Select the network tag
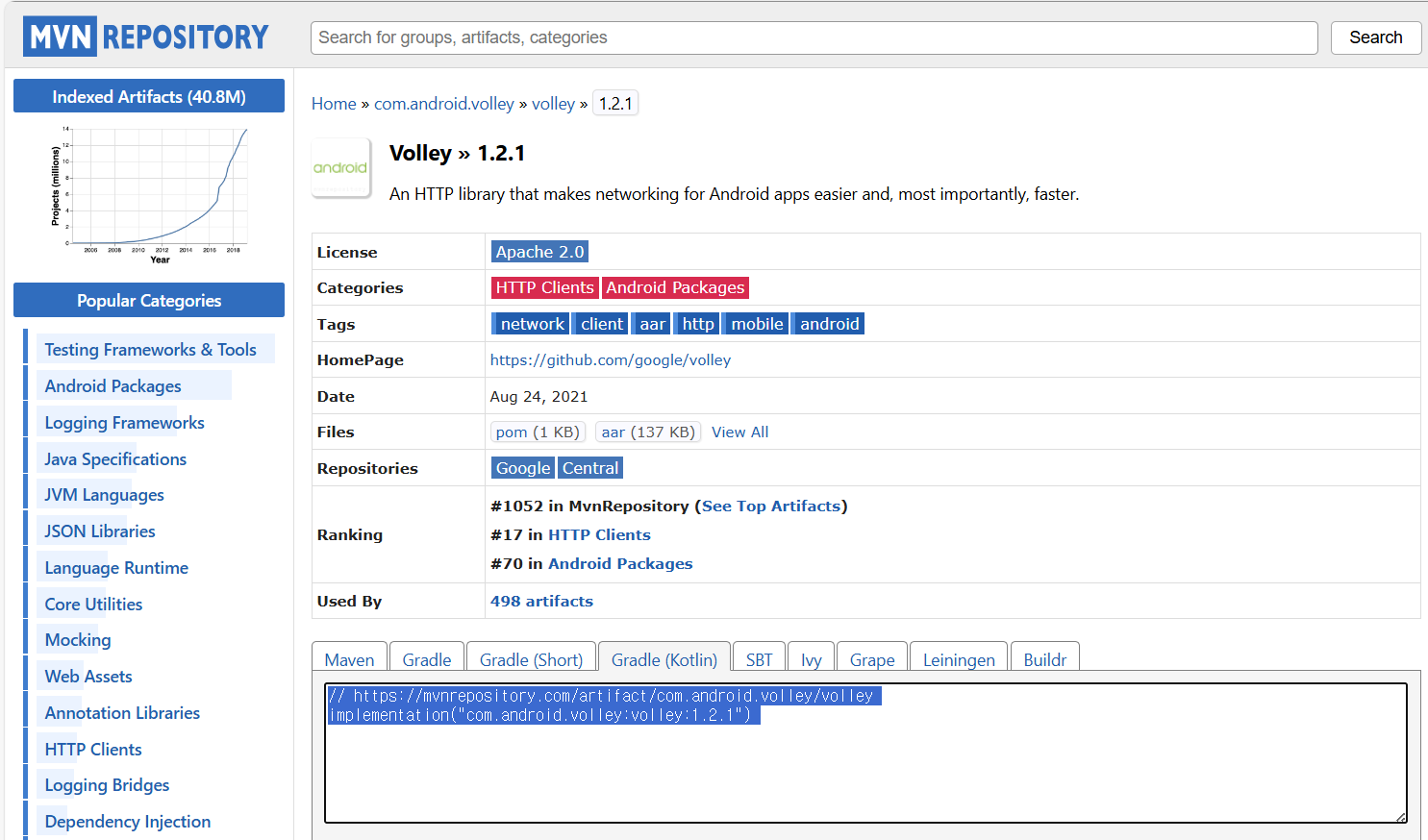 click(x=532, y=324)
